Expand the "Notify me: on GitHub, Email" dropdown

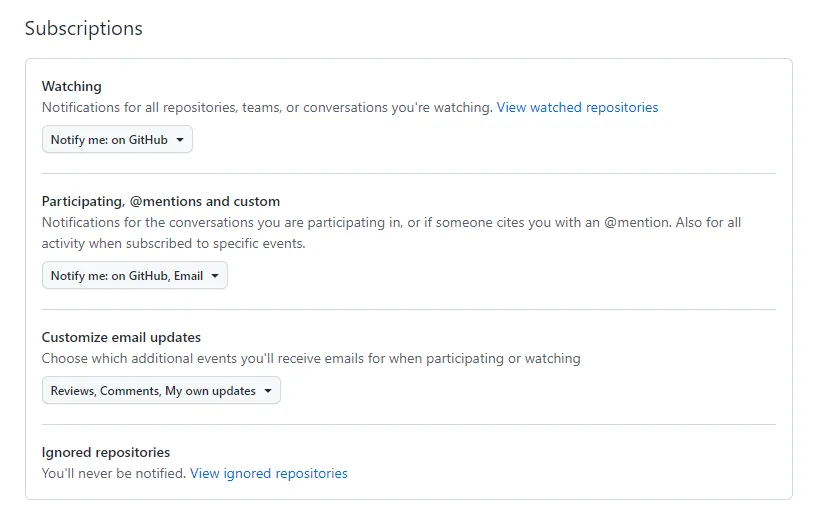134,276
